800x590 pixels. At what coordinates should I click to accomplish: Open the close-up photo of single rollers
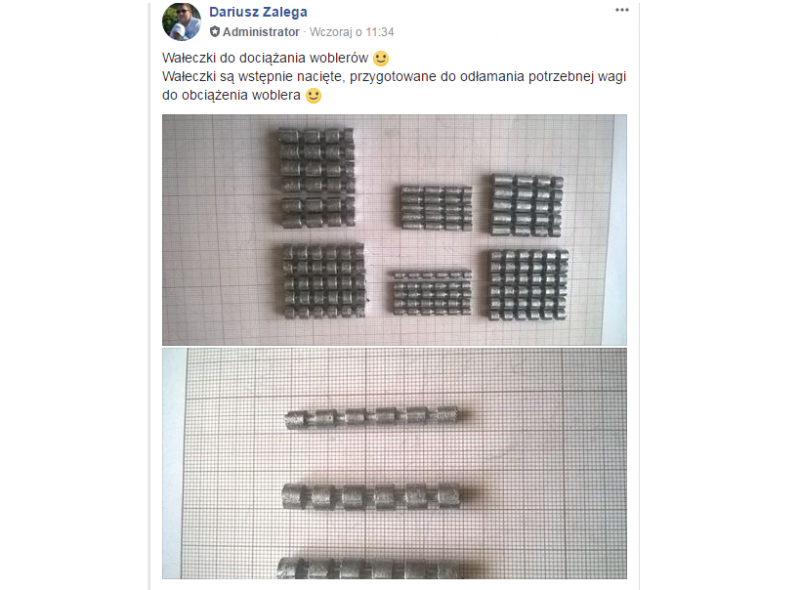tap(394, 463)
